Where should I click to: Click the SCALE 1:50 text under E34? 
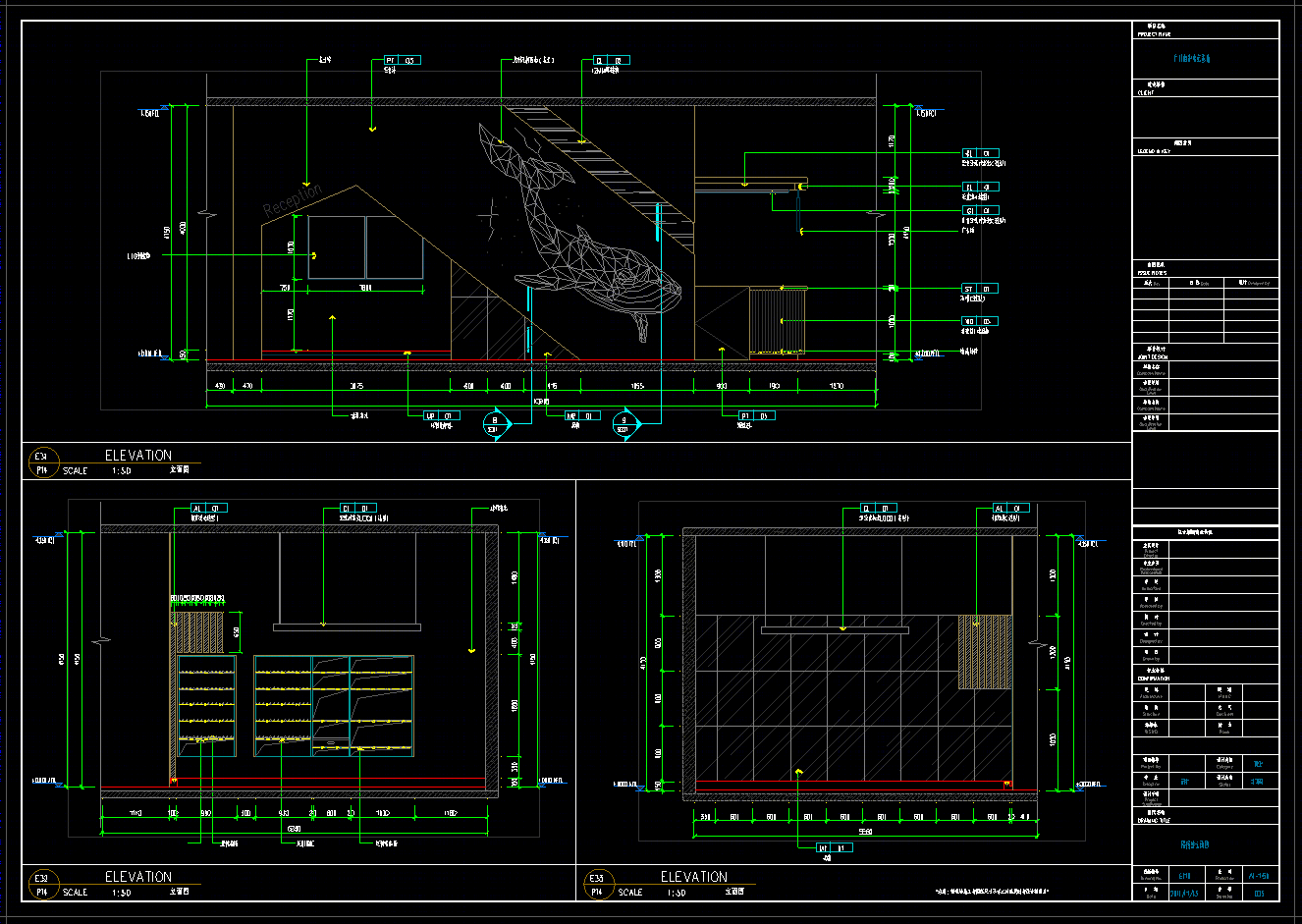[96, 471]
